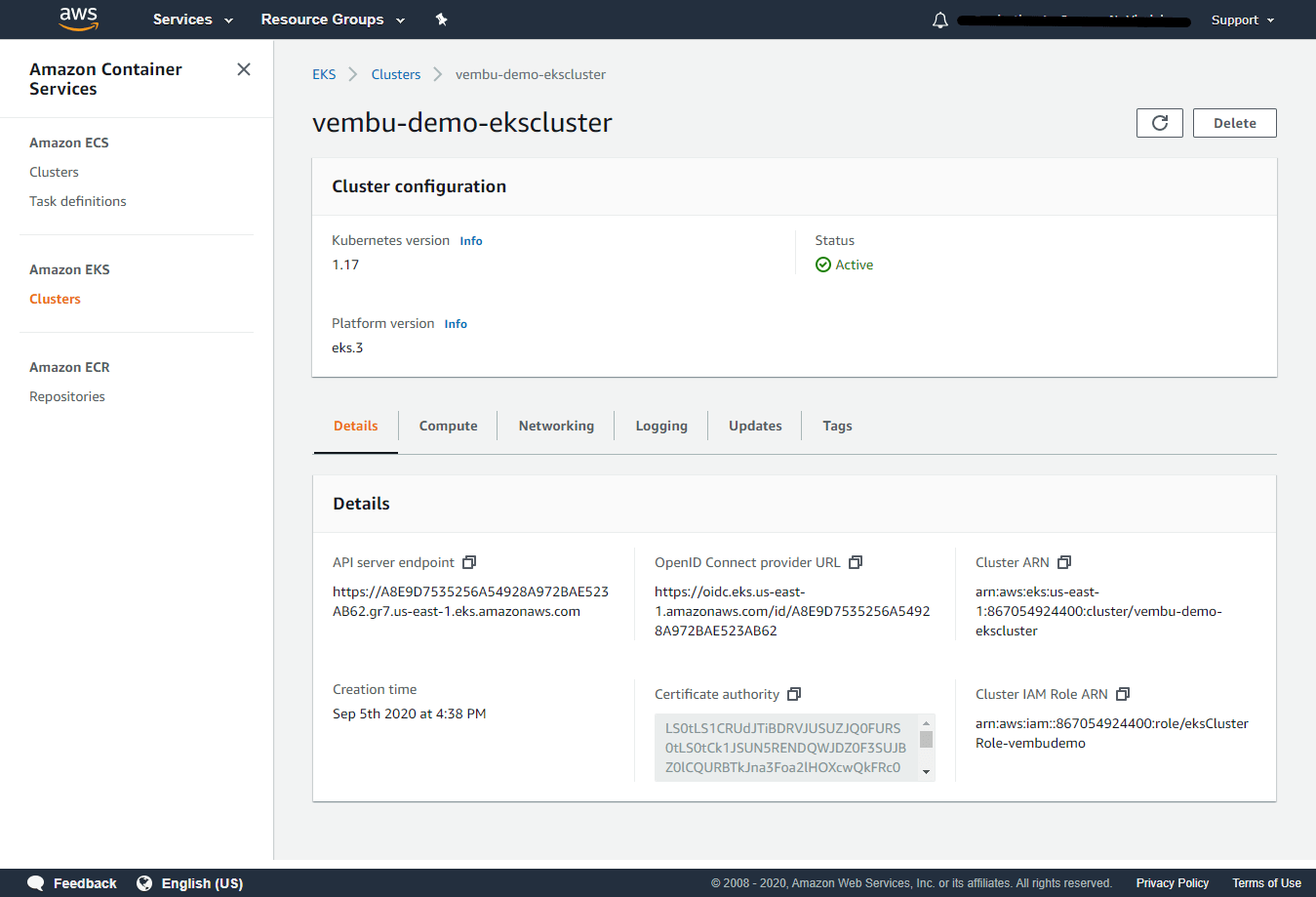Click the platform version value eks.3
This screenshot has width=1316, height=897.
coord(347,347)
